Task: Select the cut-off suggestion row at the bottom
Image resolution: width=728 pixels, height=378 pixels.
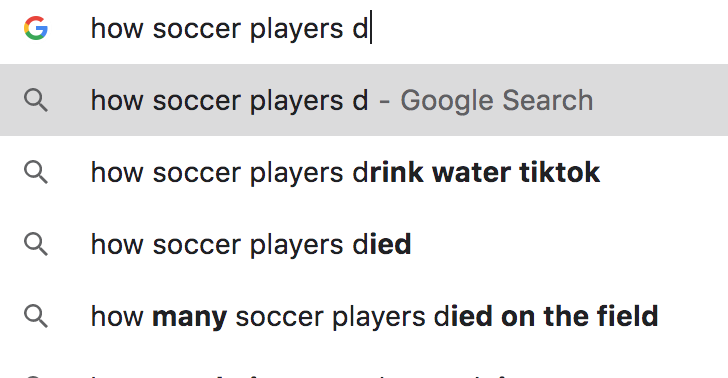Action: coord(364,373)
